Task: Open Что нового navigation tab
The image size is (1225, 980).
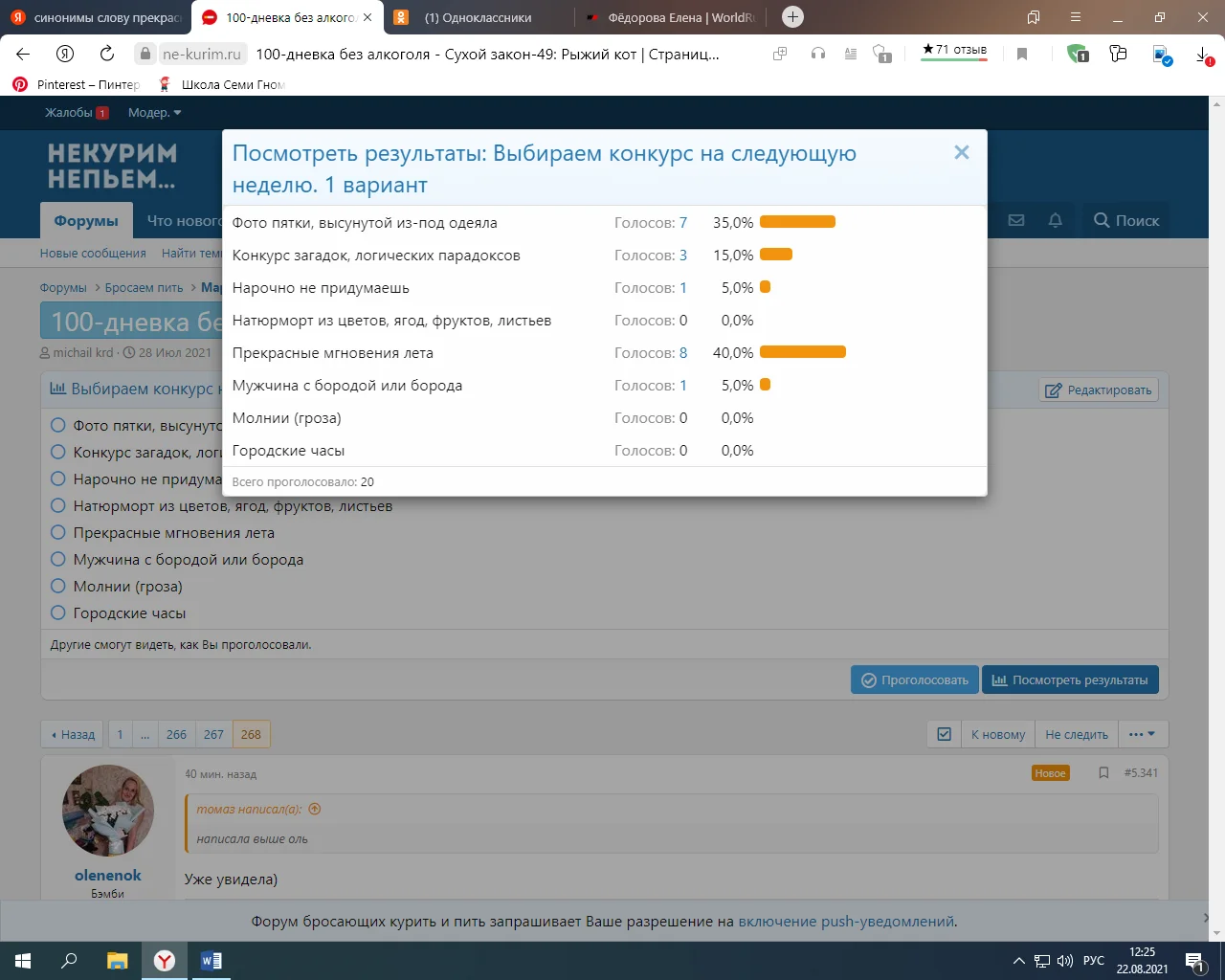Action: [x=184, y=220]
